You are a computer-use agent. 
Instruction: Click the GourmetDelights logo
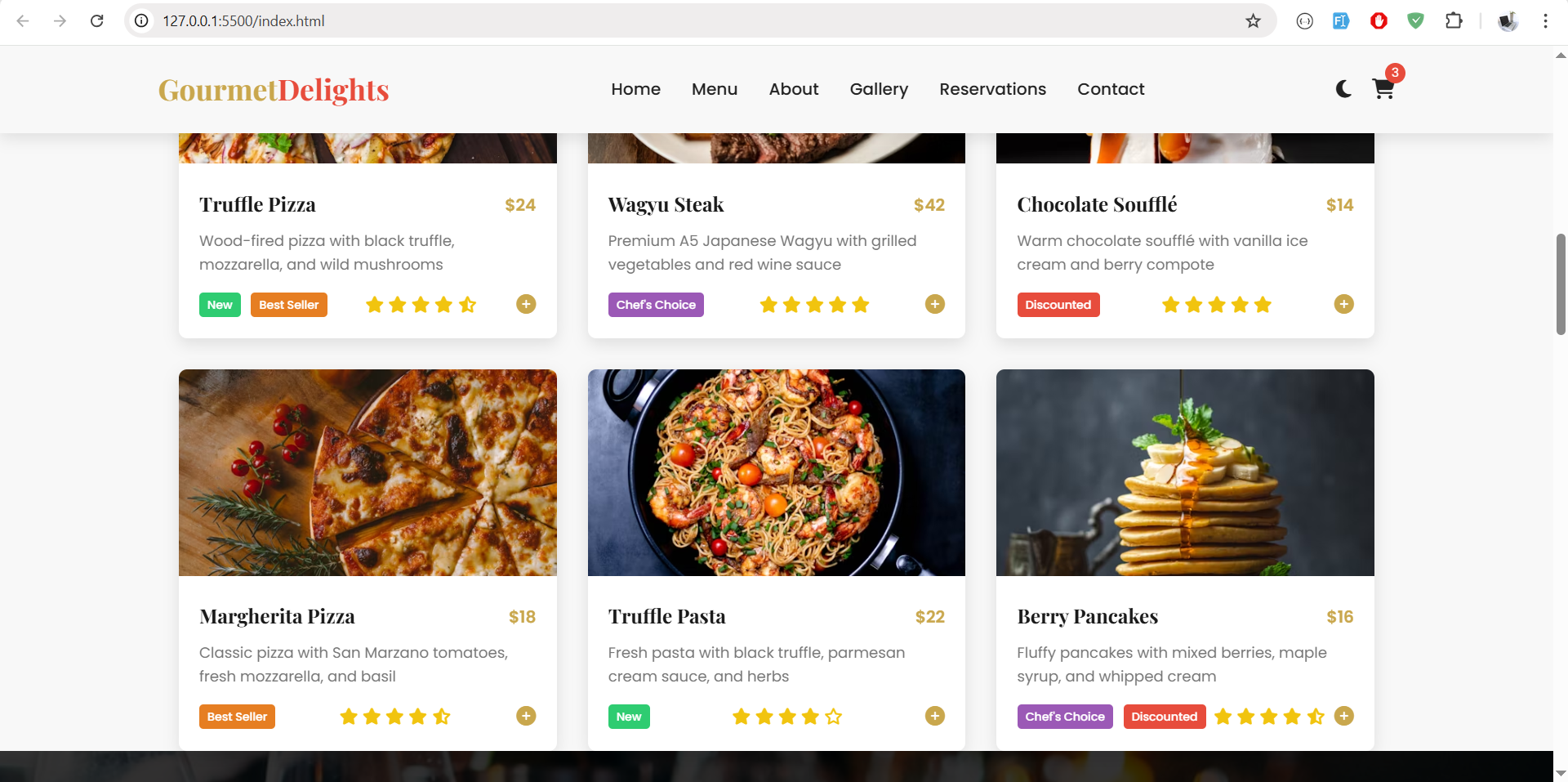(x=274, y=91)
